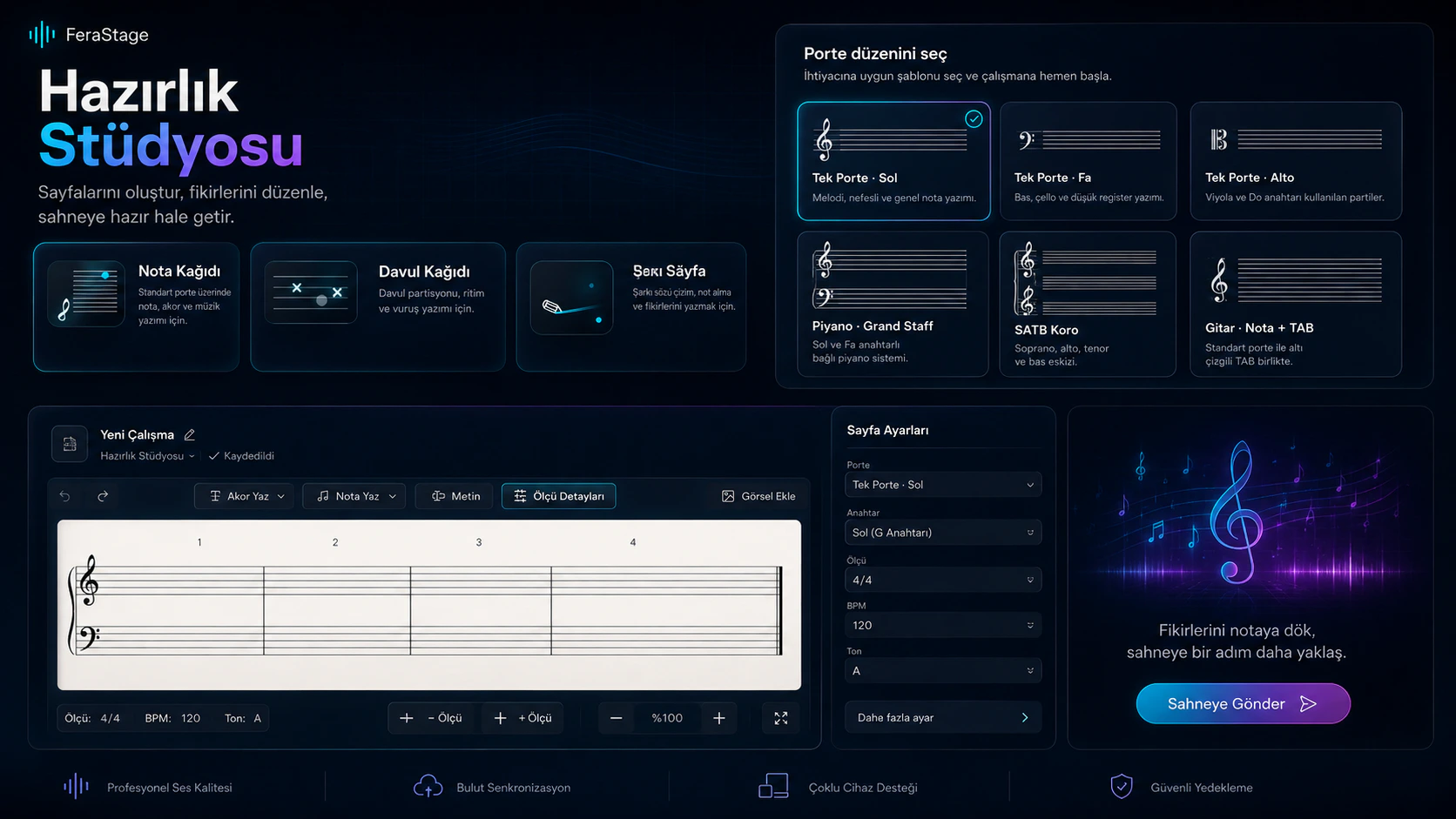Click the Güvenli Yedekleme shield icon
The image size is (1456, 819).
[x=1122, y=787]
